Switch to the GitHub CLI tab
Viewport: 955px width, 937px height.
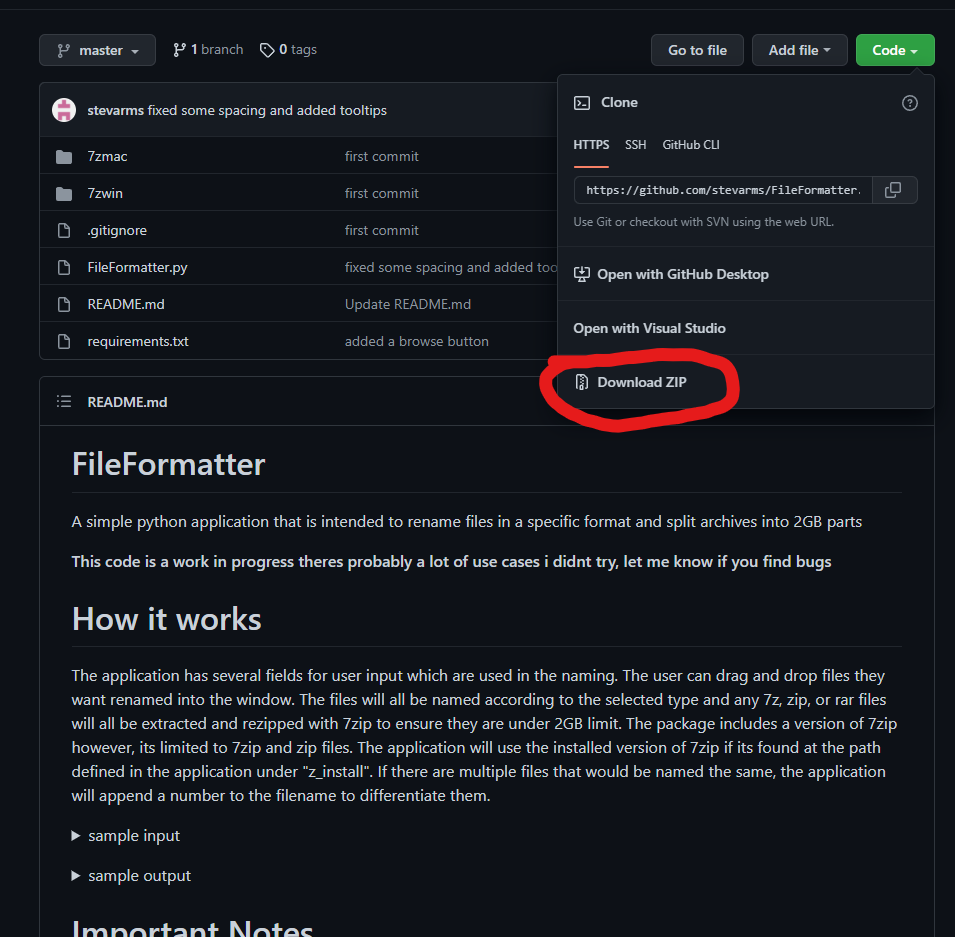coord(691,144)
